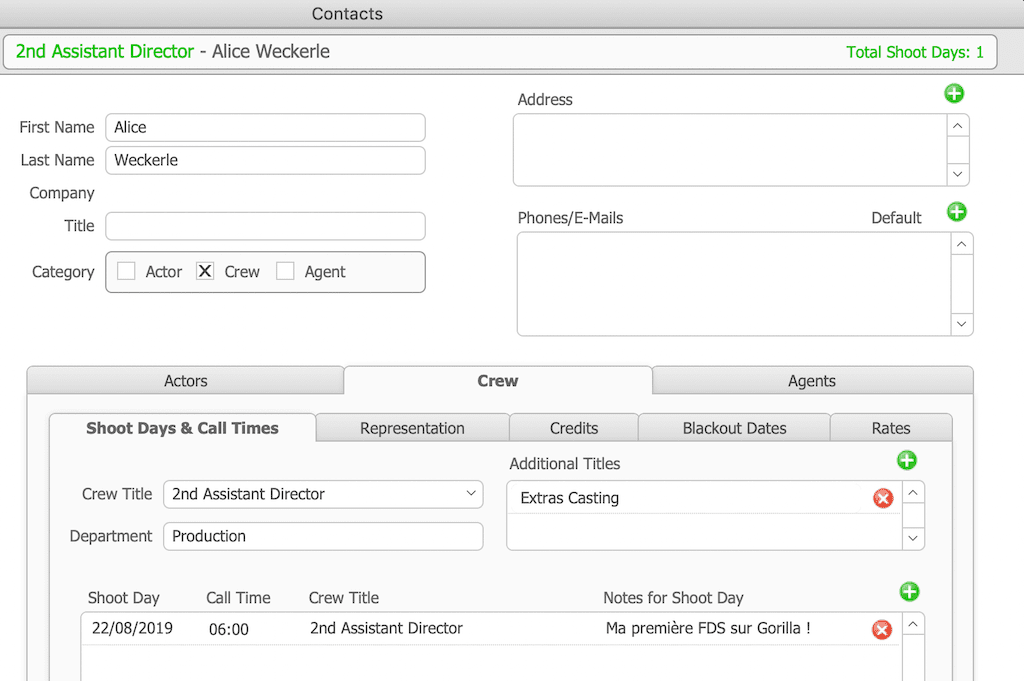This screenshot has height=681, width=1024.
Task: Remove the Extras Casting additional title
Action: pos(883,498)
